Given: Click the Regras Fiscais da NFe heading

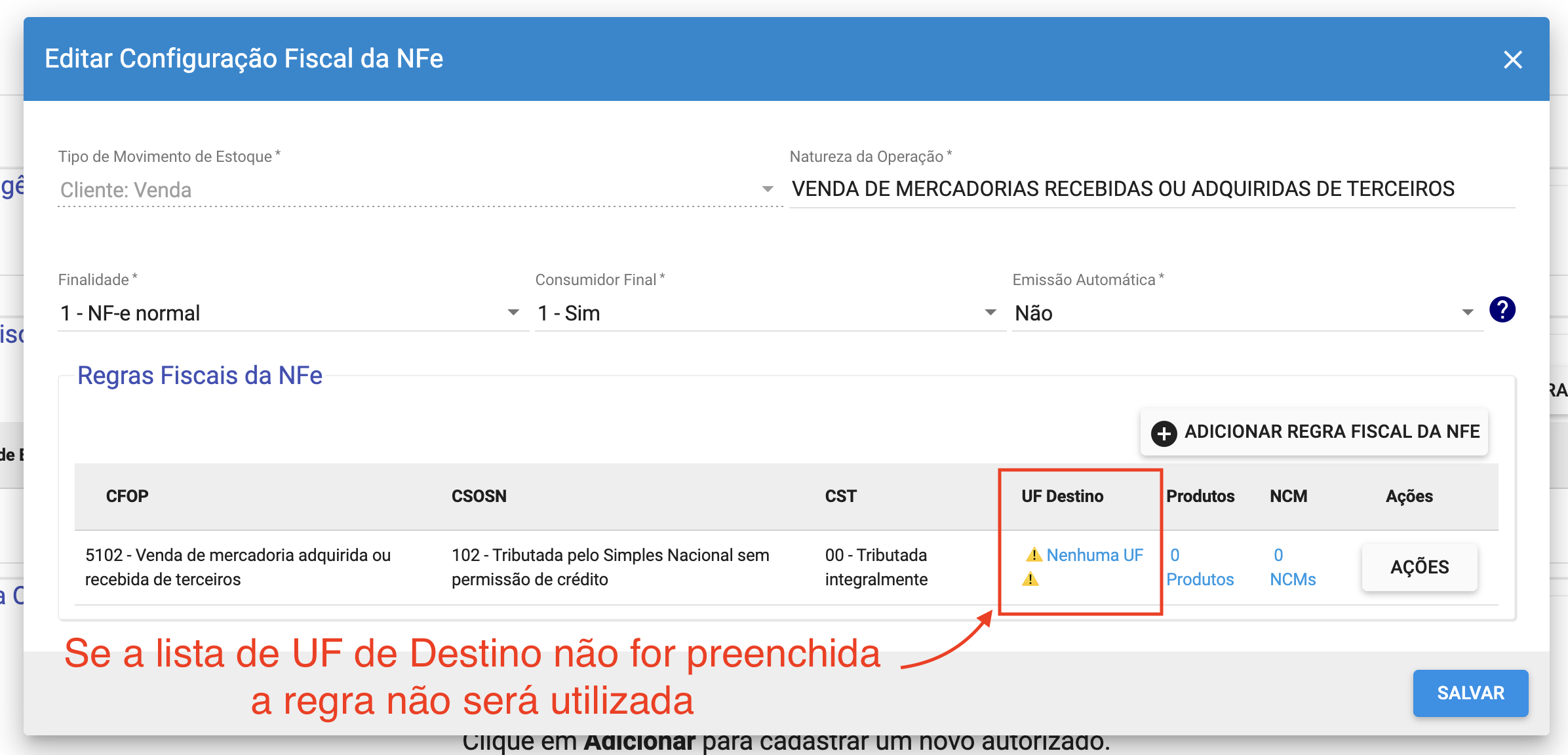Looking at the screenshot, I should [x=200, y=376].
